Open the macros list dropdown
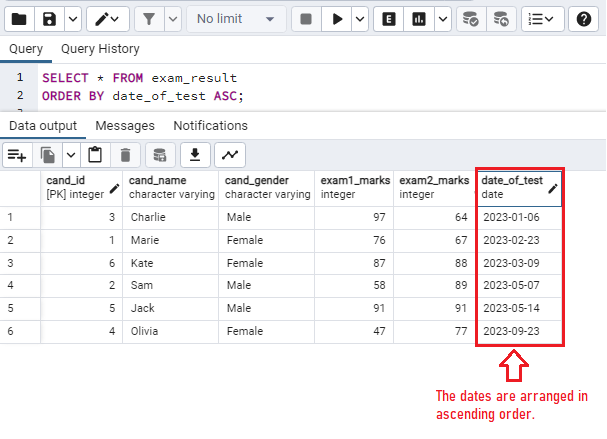The width and height of the screenshot is (607, 439). (542, 19)
